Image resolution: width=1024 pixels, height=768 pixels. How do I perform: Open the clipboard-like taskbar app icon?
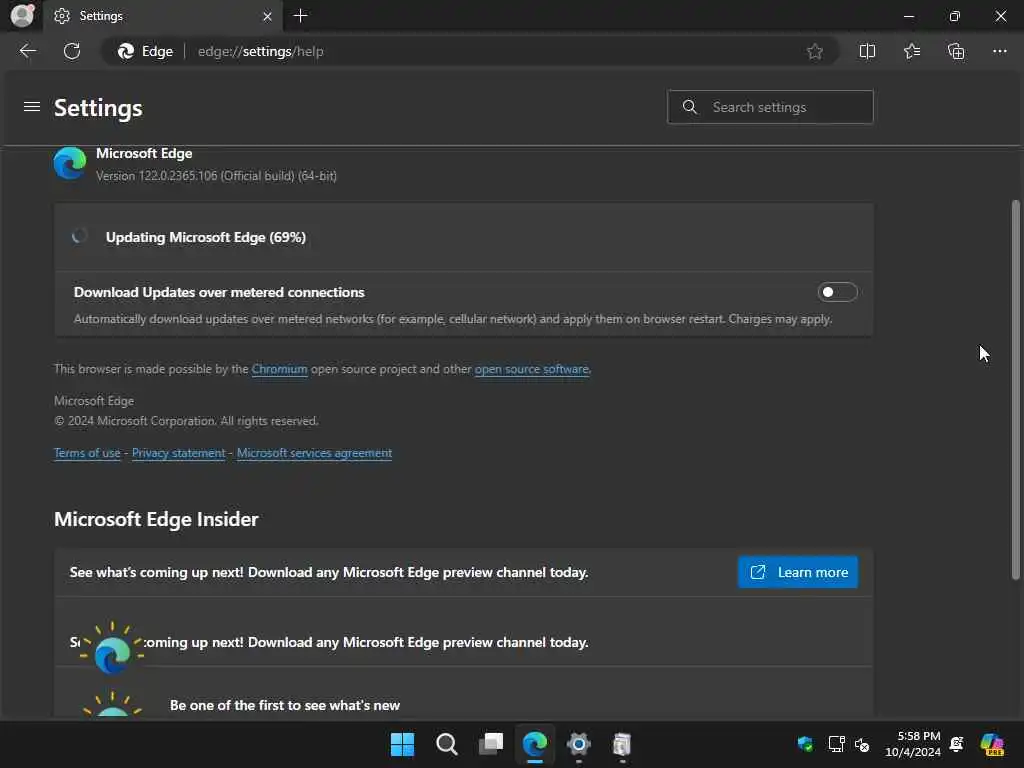click(622, 744)
